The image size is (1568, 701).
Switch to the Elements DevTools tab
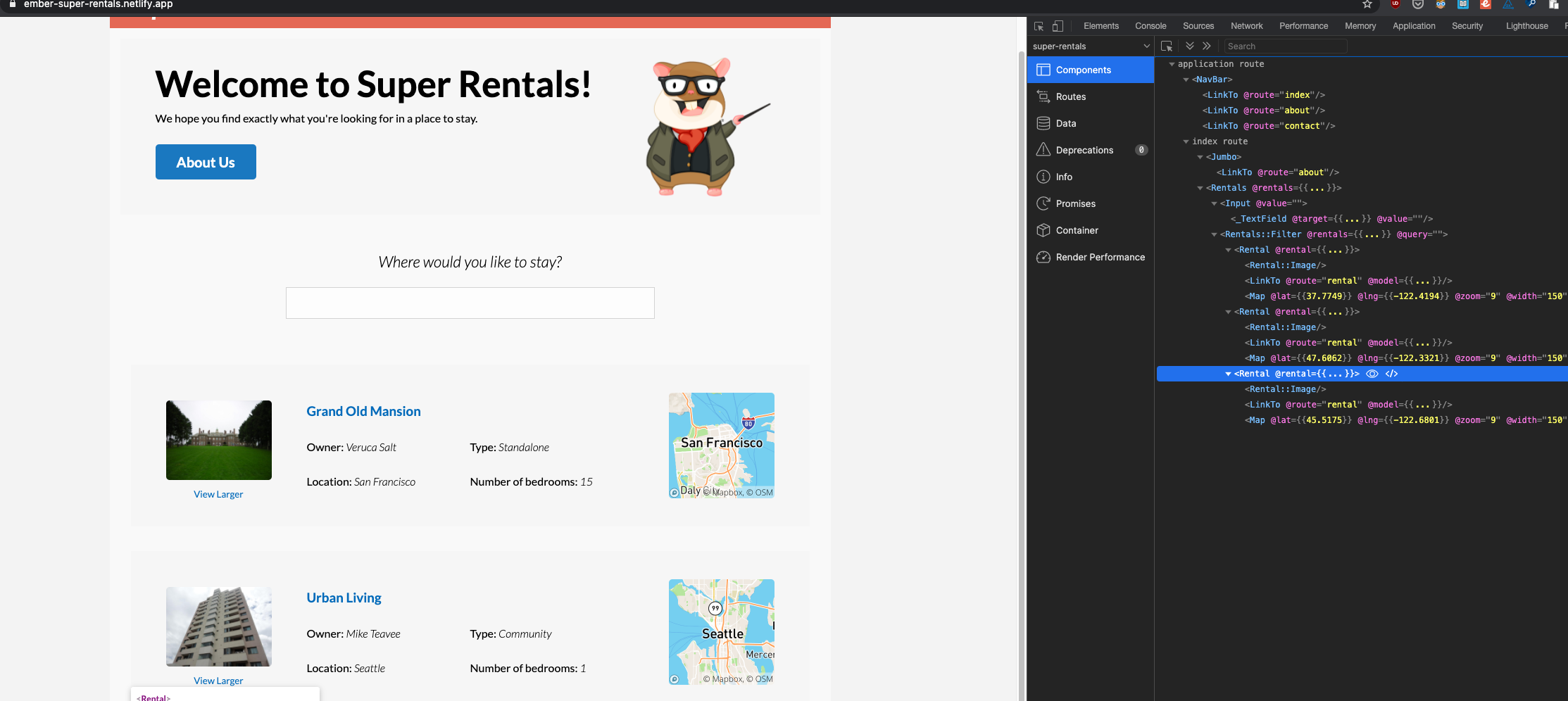pyautogui.click(x=1101, y=26)
